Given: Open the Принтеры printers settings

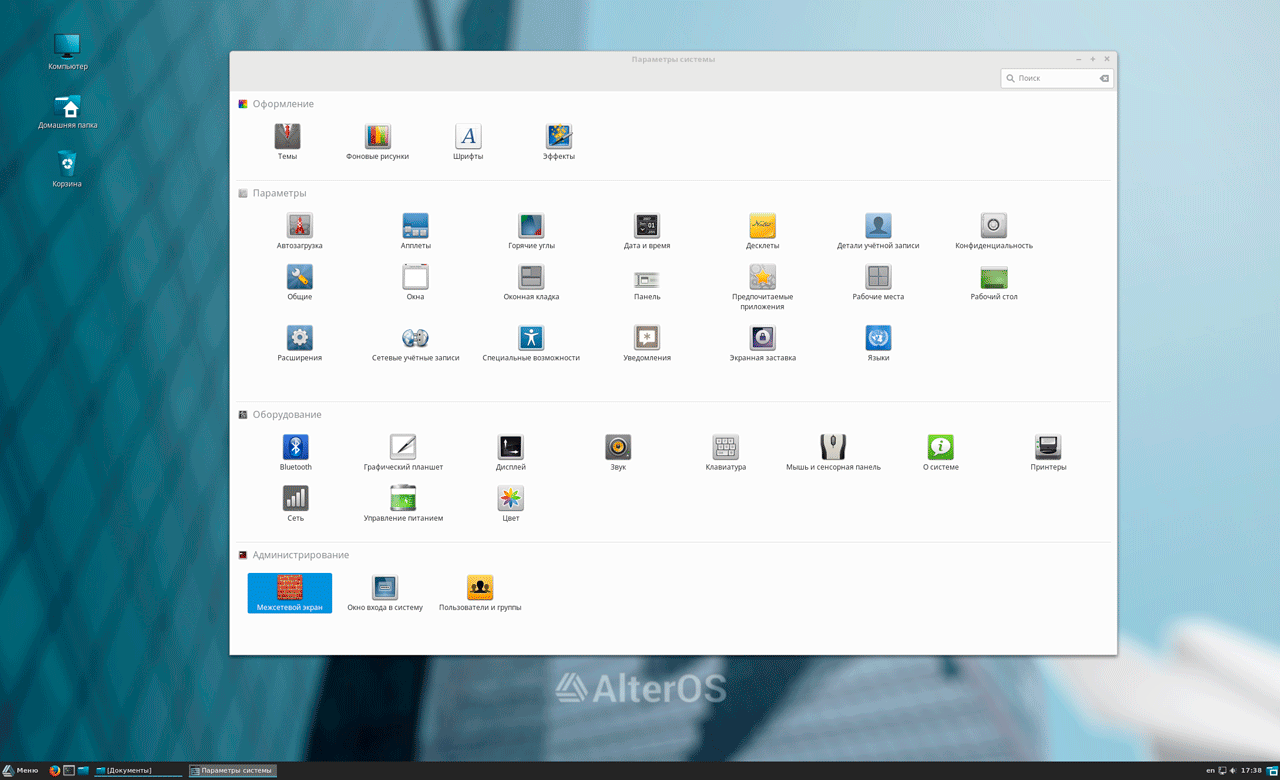Looking at the screenshot, I should [1048, 453].
